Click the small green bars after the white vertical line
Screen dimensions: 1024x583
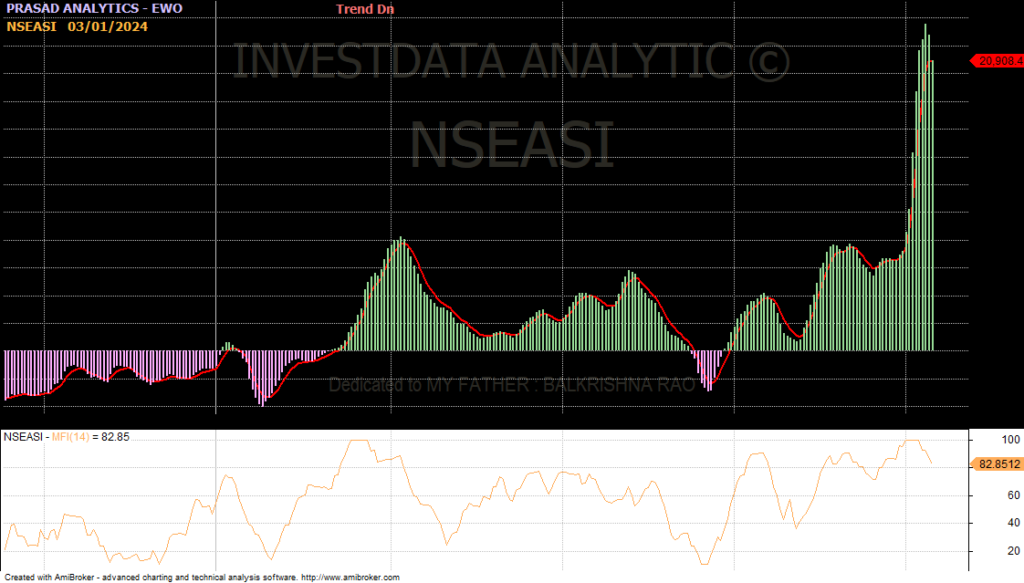pos(228,346)
